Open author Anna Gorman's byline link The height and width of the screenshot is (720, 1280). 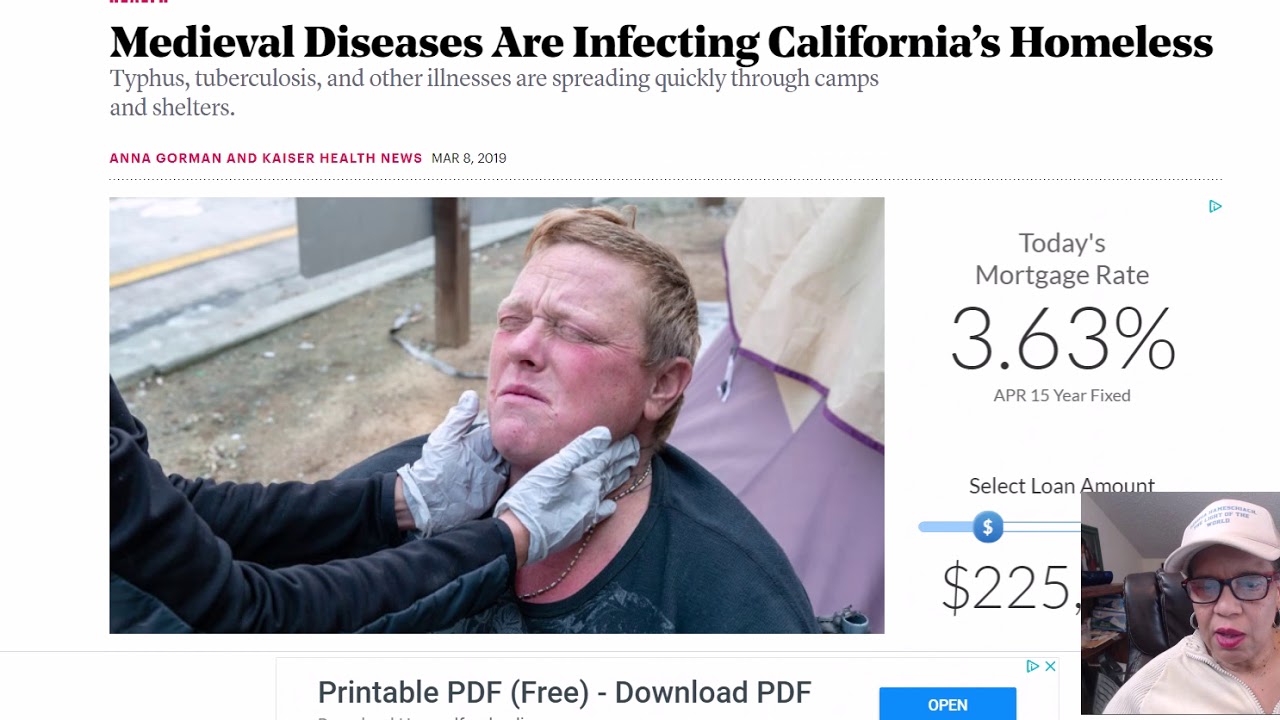click(166, 158)
